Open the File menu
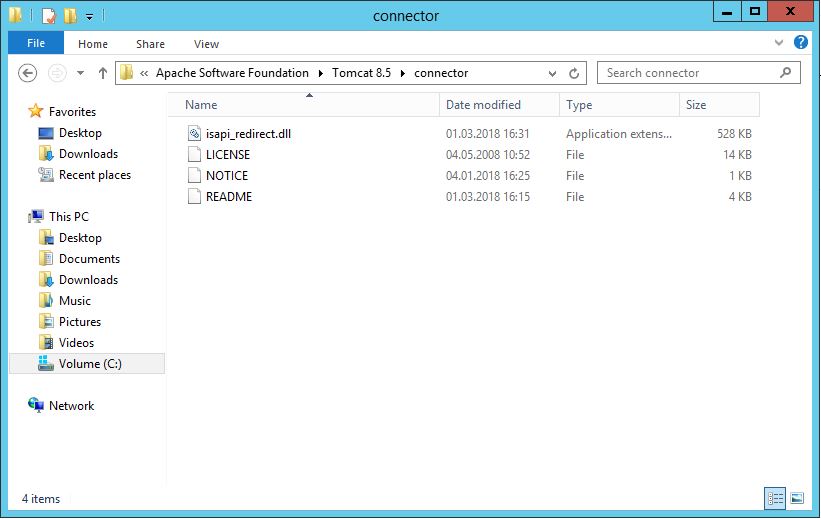The height and width of the screenshot is (519, 821). [36, 44]
